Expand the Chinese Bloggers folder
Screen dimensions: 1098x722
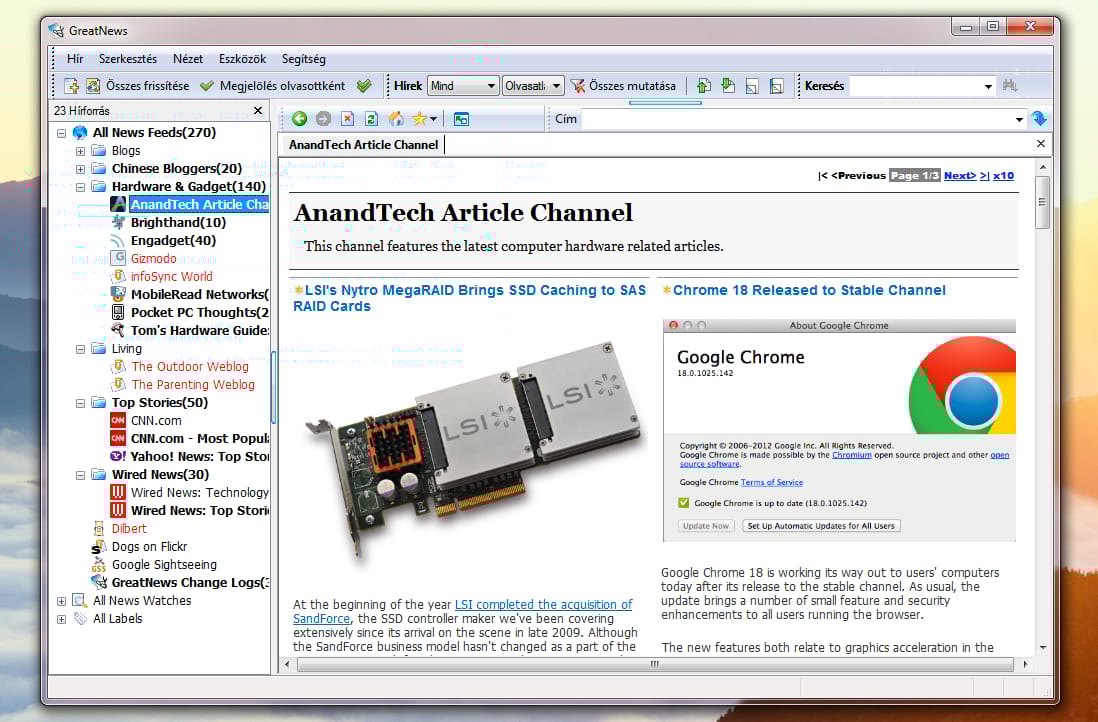[81, 169]
